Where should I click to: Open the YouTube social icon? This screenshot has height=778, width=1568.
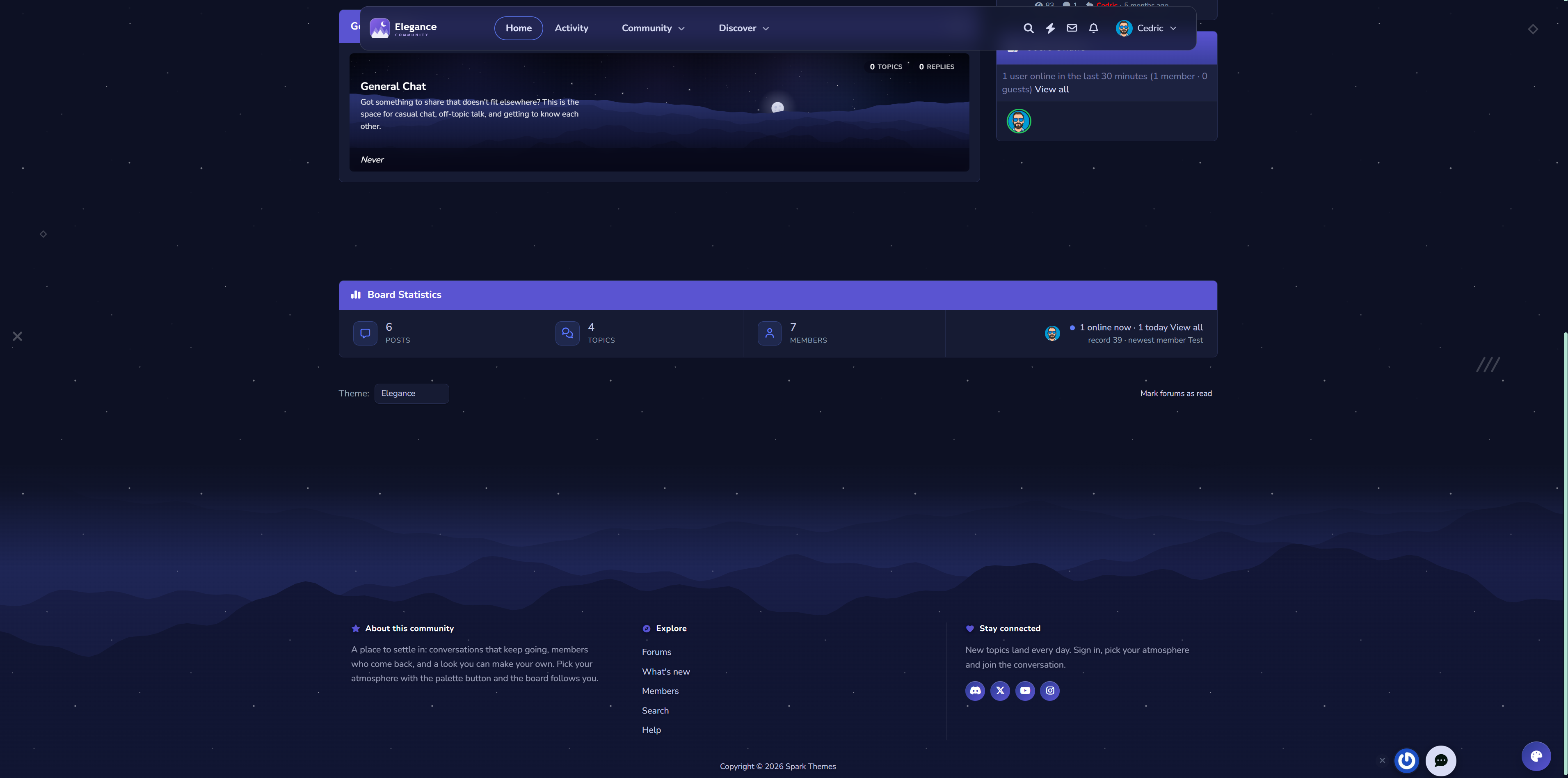[x=1025, y=690]
